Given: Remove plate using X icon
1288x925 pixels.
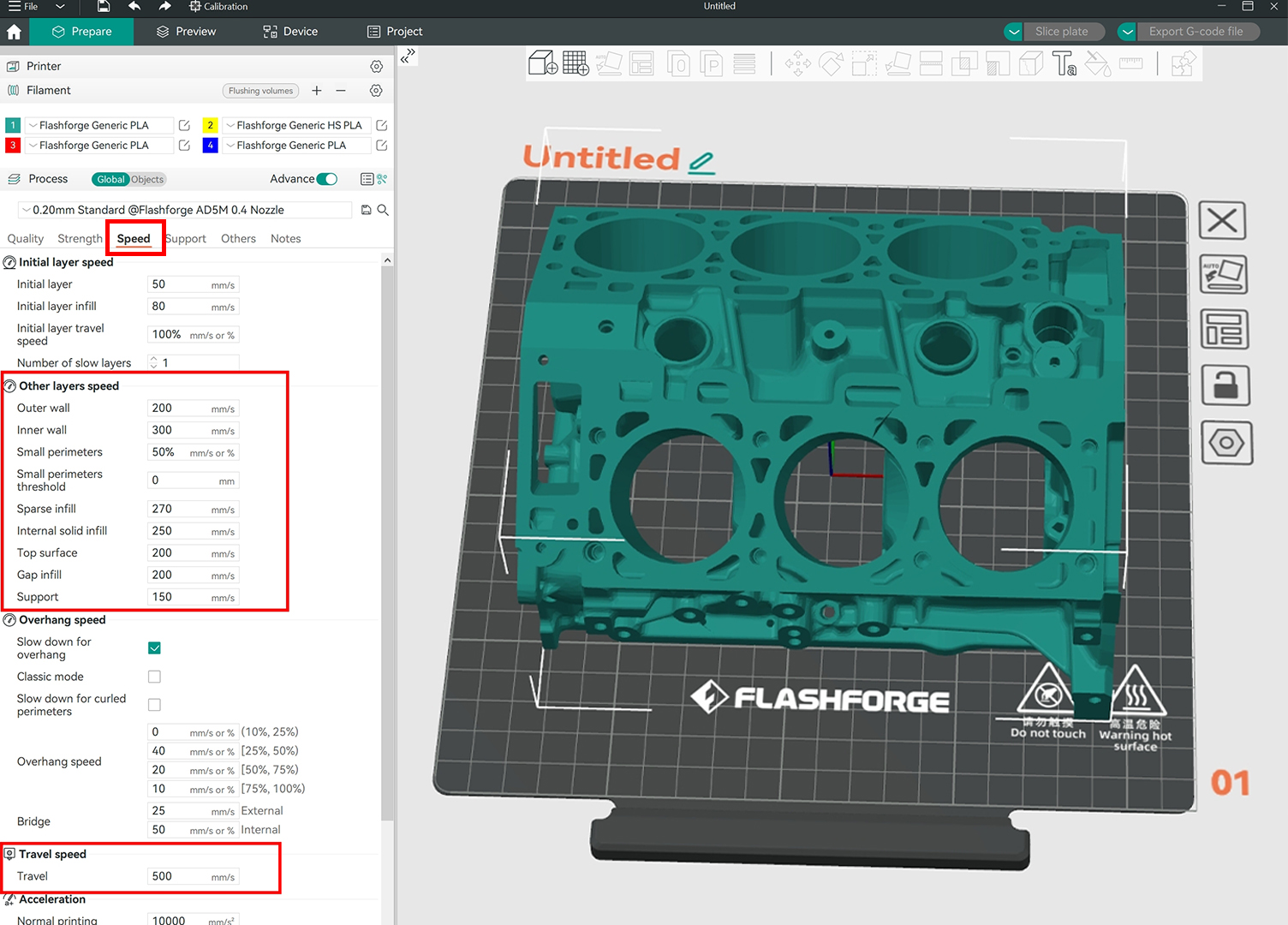Looking at the screenshot, I should click(1222, 221).
